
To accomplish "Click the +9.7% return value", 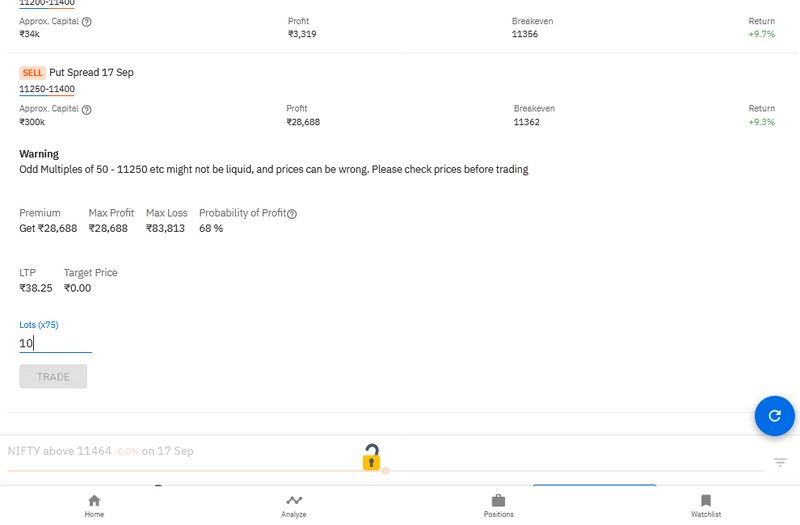I will point(761,34).
